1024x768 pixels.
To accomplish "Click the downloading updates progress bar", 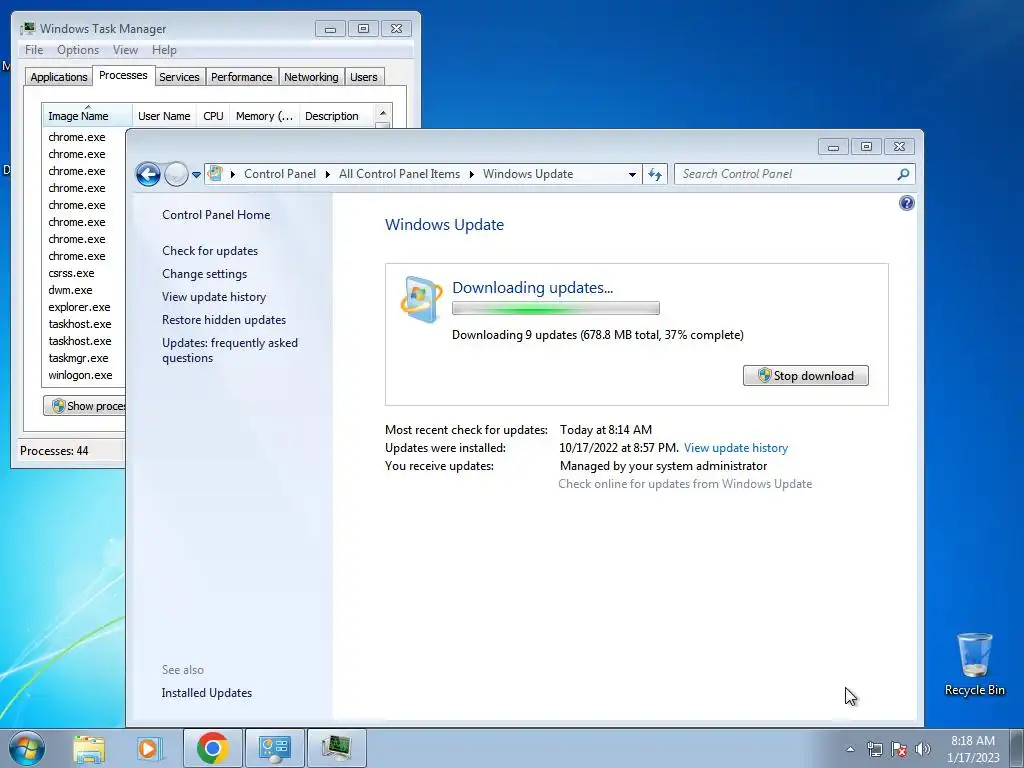I will 556,308.
